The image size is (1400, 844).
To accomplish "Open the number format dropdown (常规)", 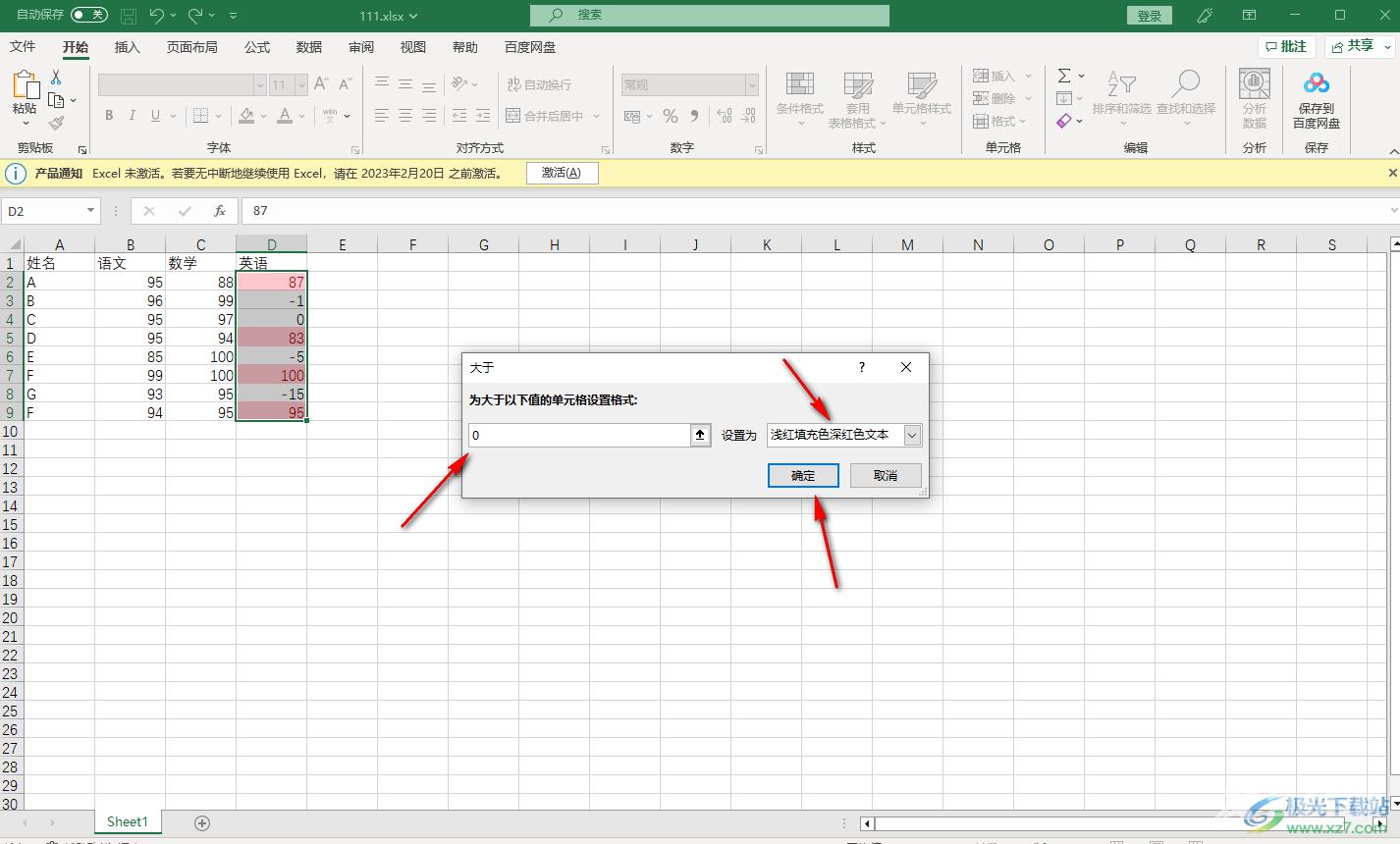I will 752,85.
